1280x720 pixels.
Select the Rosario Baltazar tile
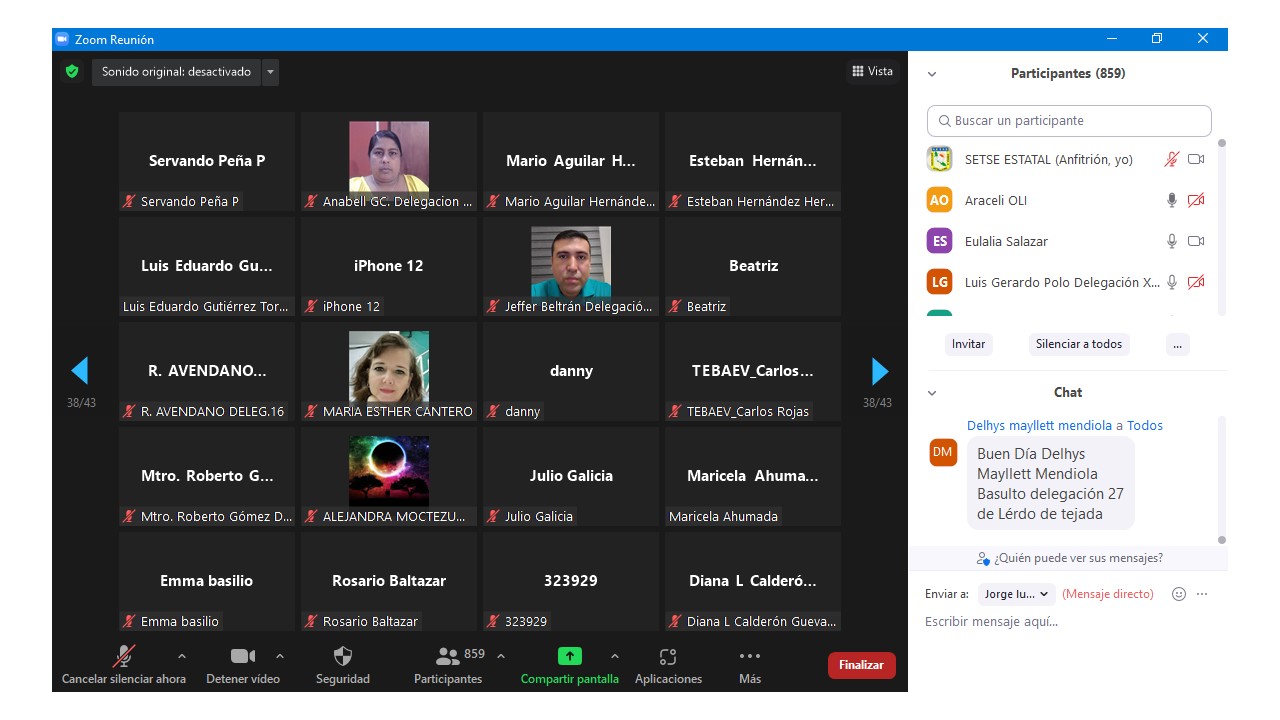pos(389,581)
